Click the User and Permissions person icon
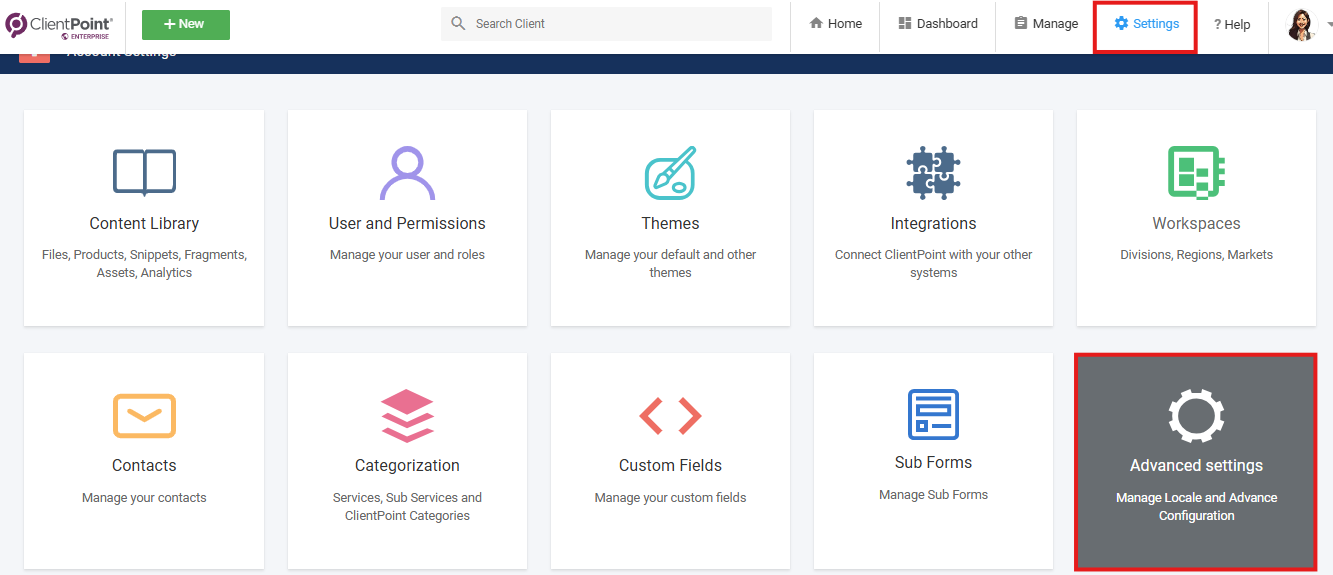 [x=407, y=173]
